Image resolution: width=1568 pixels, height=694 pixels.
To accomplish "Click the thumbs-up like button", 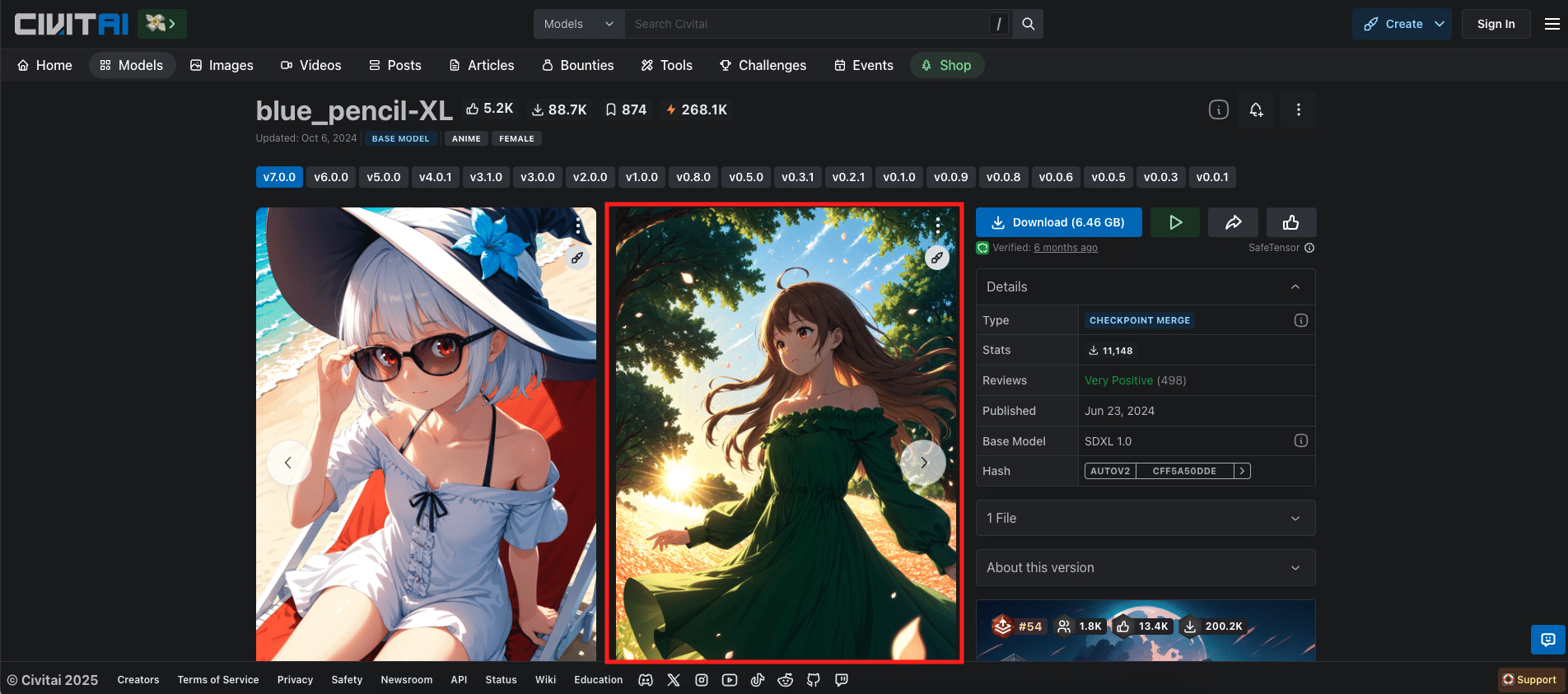I will (1290, 222).
